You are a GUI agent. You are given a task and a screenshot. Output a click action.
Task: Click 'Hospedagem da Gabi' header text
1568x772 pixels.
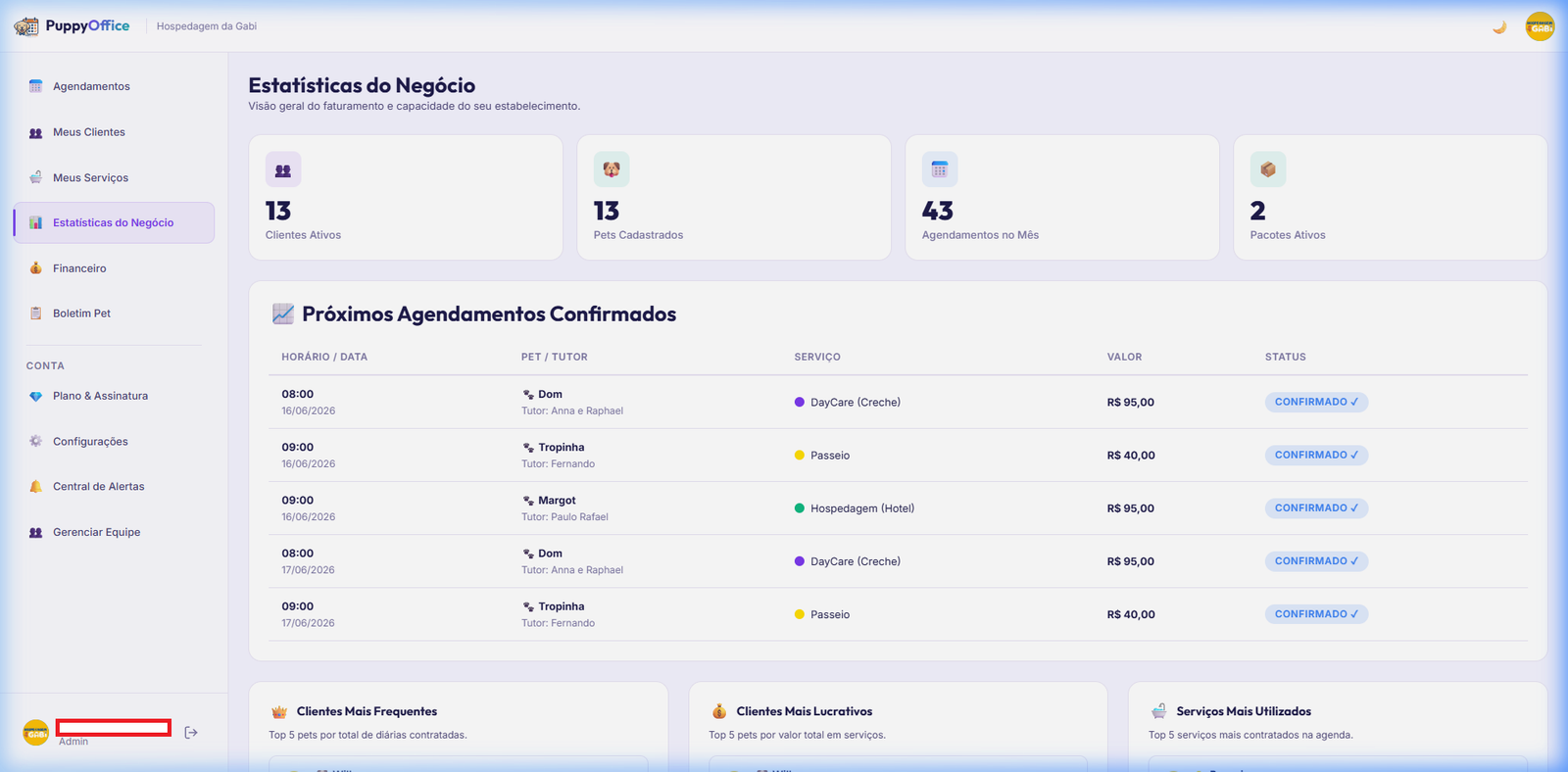(207, 26)
